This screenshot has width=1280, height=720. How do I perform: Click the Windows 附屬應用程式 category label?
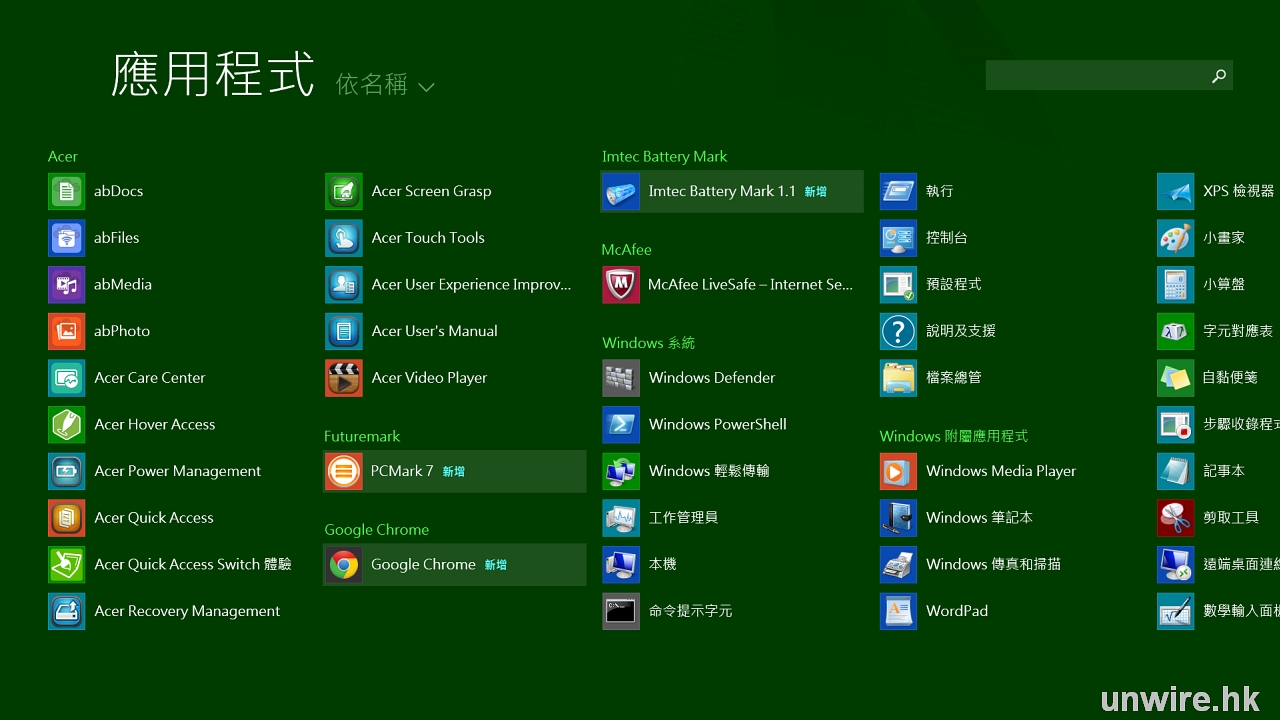pyautogui.click(x=953, y=436)
